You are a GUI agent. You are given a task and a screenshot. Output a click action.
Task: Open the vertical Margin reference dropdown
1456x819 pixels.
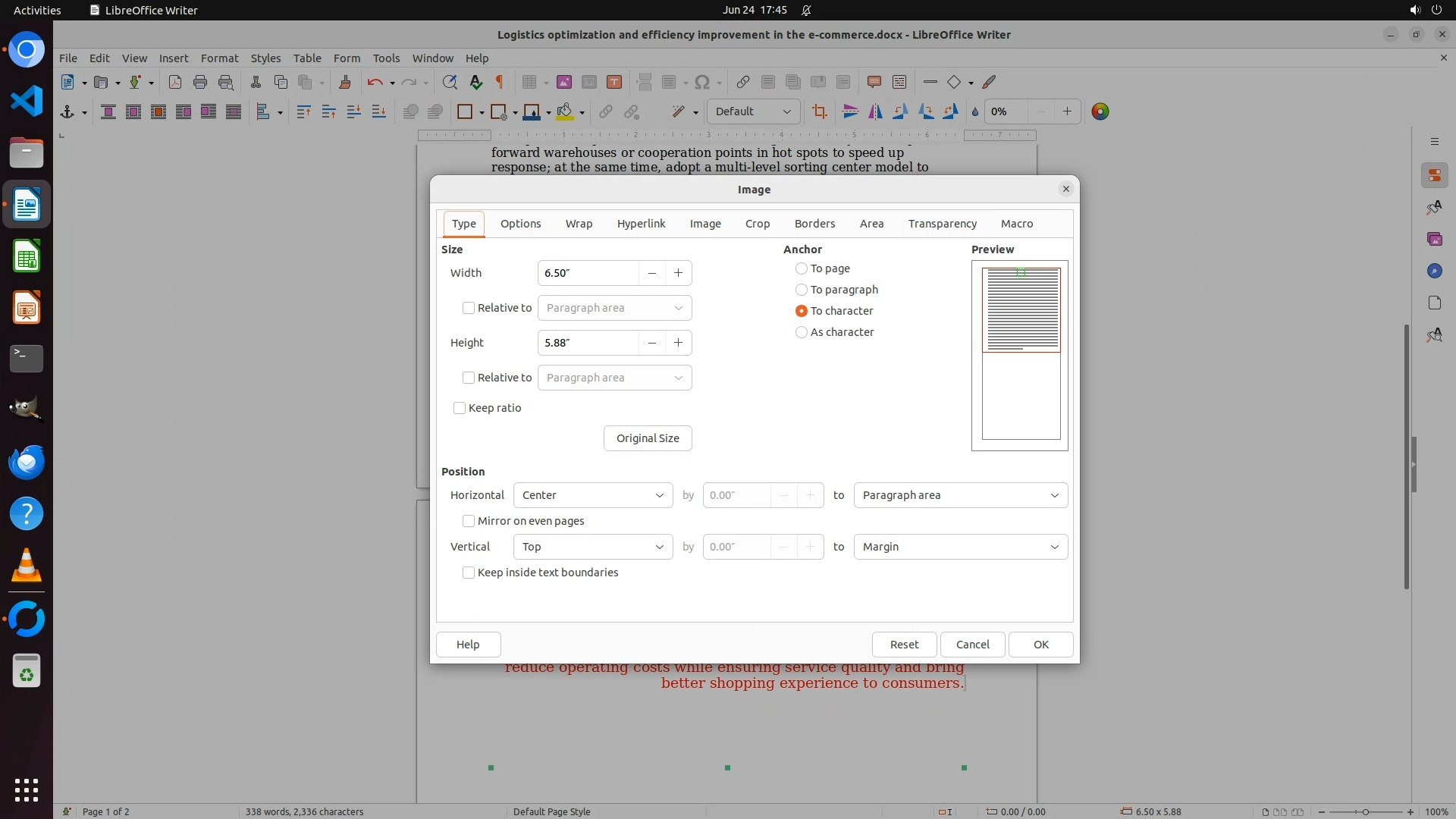tap(960, 547)
